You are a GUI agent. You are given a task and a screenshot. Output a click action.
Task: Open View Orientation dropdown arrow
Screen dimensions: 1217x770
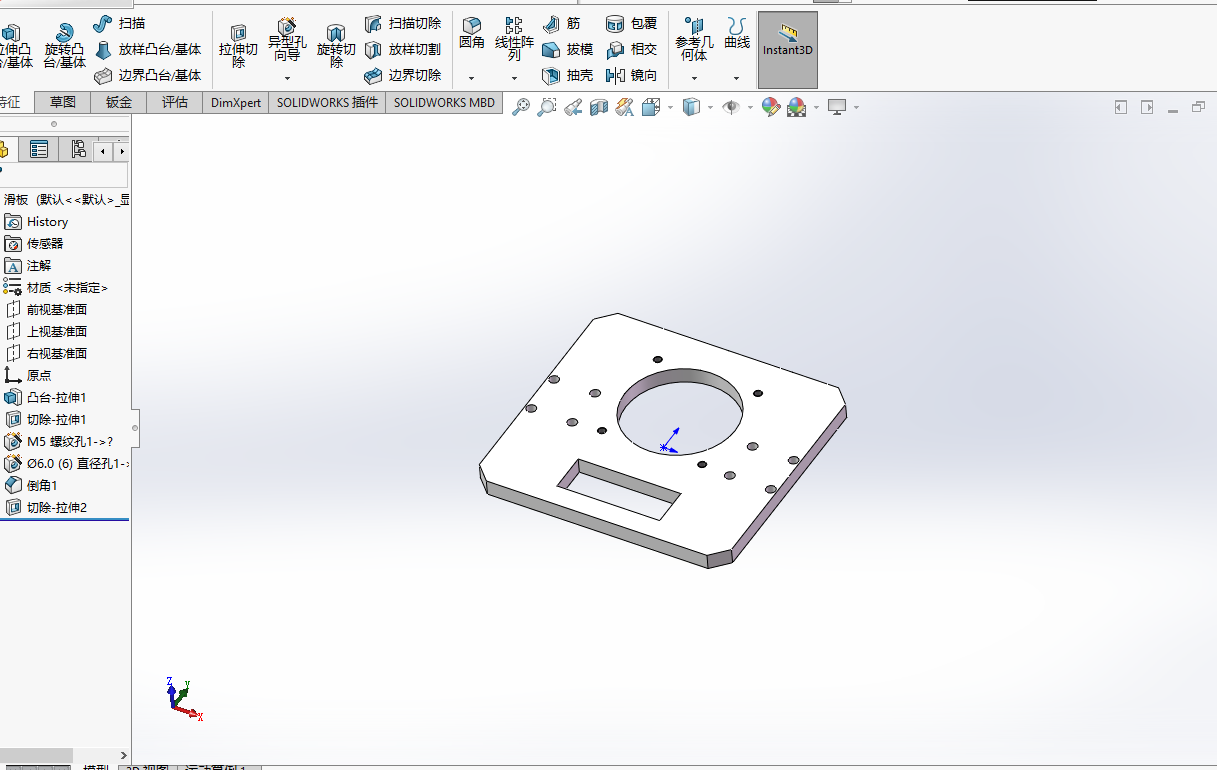point(669,108)
